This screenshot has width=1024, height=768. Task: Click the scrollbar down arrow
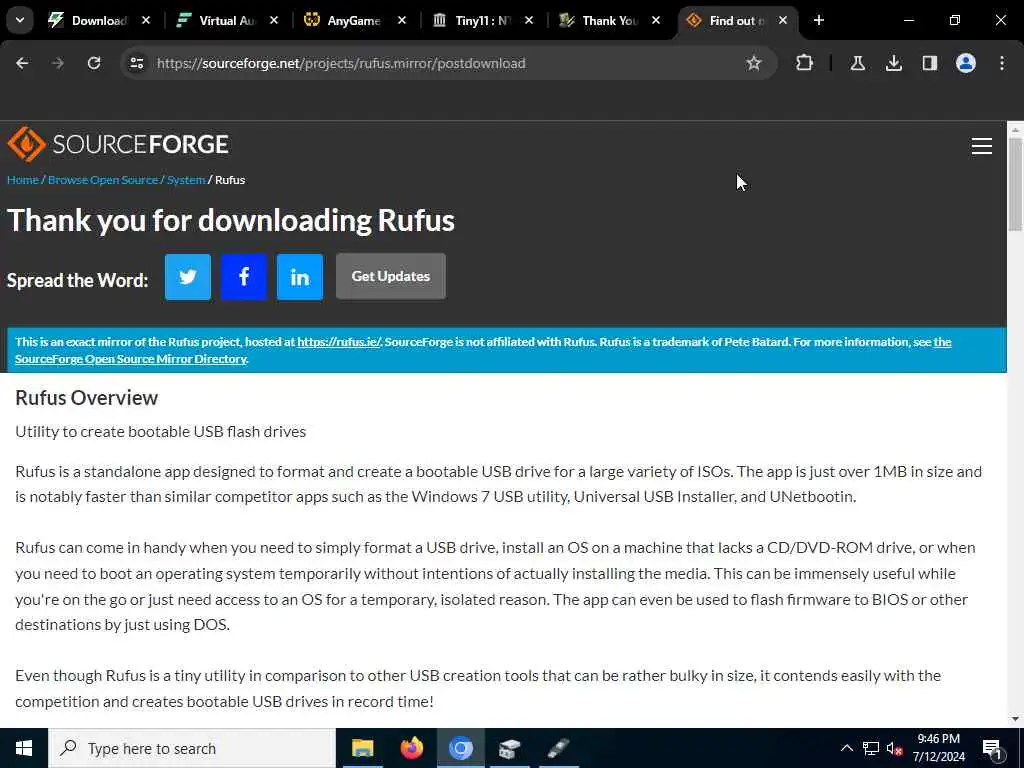[1015, 719]
